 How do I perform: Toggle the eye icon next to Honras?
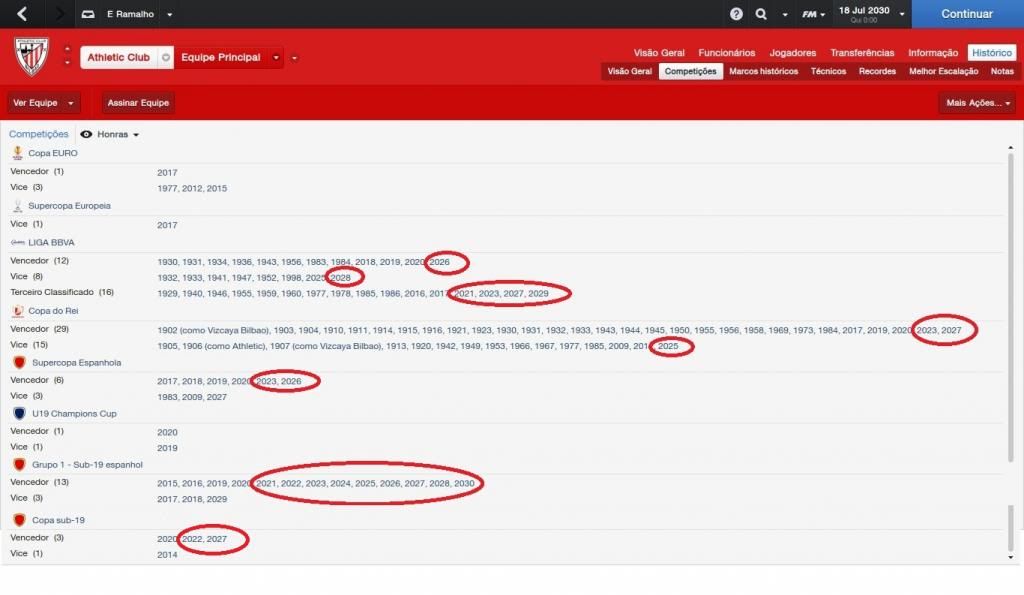click(86, 134)
